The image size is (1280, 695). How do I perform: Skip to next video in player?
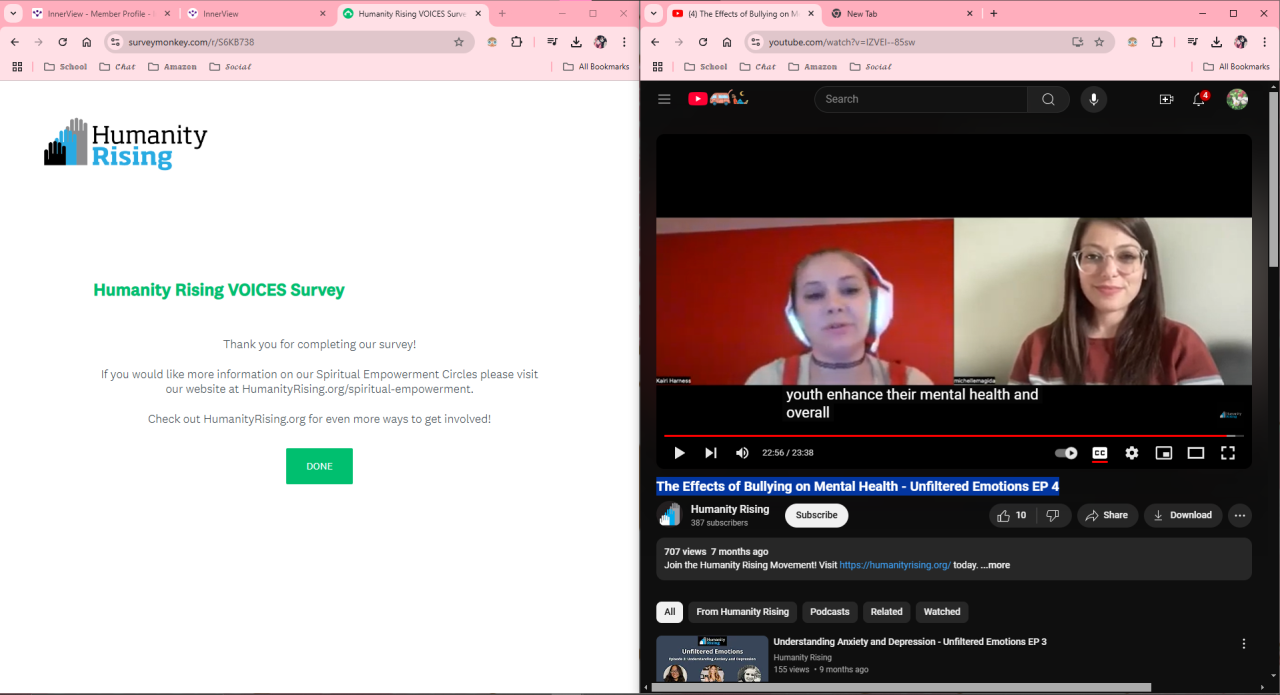pos(711,453)
